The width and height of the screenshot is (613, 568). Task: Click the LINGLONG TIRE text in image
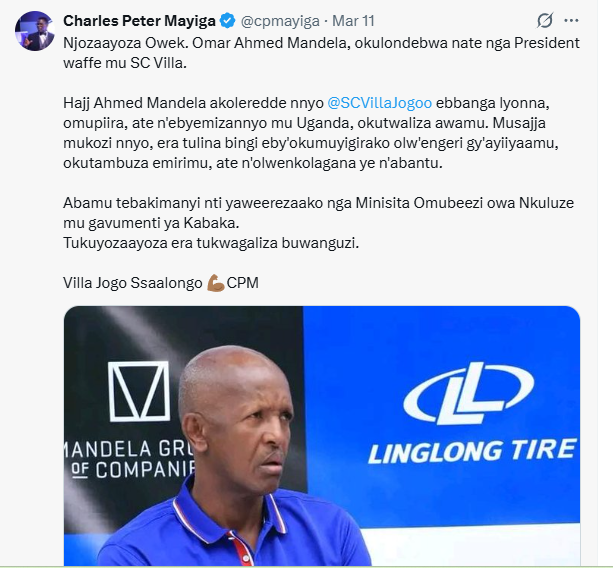(473, 451)
